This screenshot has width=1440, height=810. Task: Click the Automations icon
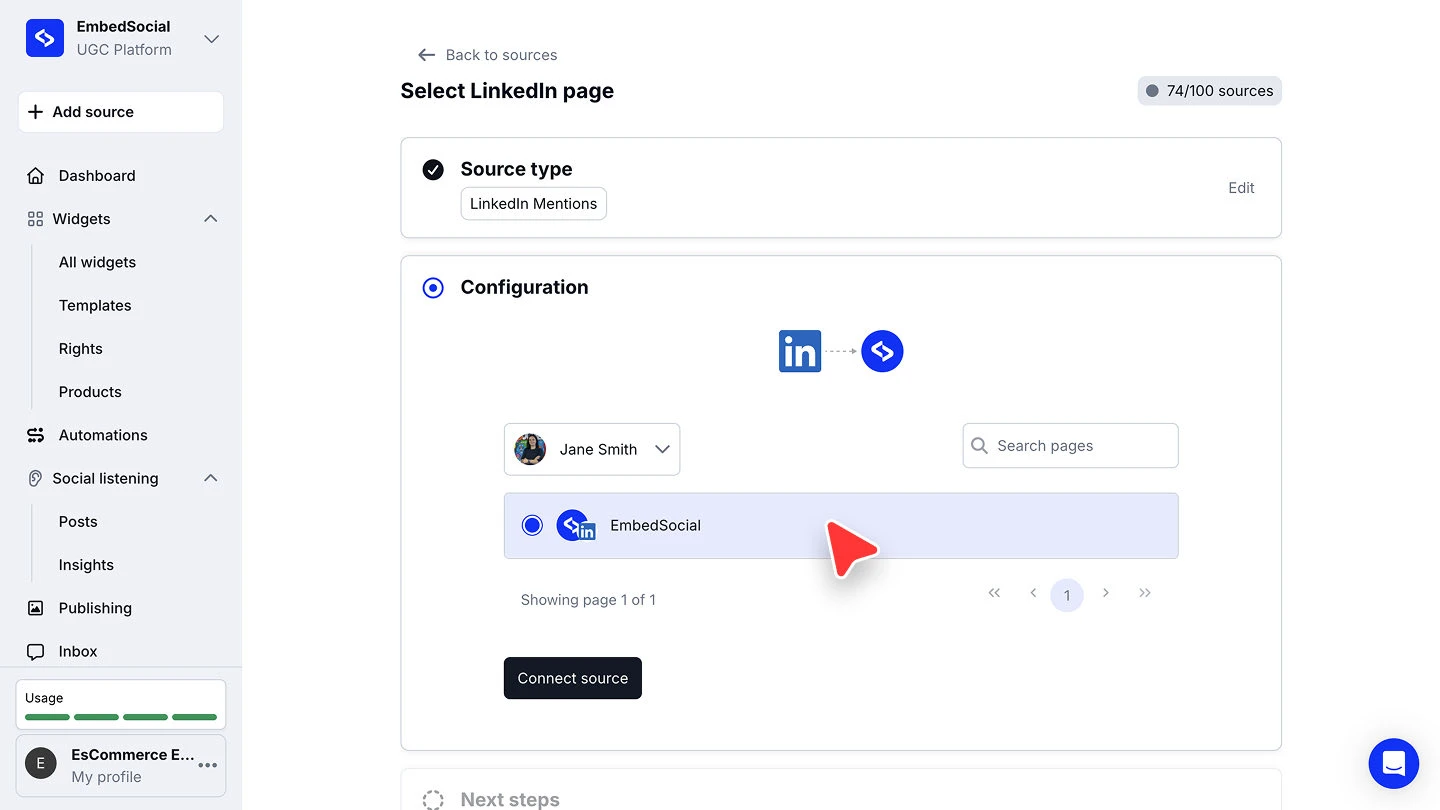pos(36,435)
